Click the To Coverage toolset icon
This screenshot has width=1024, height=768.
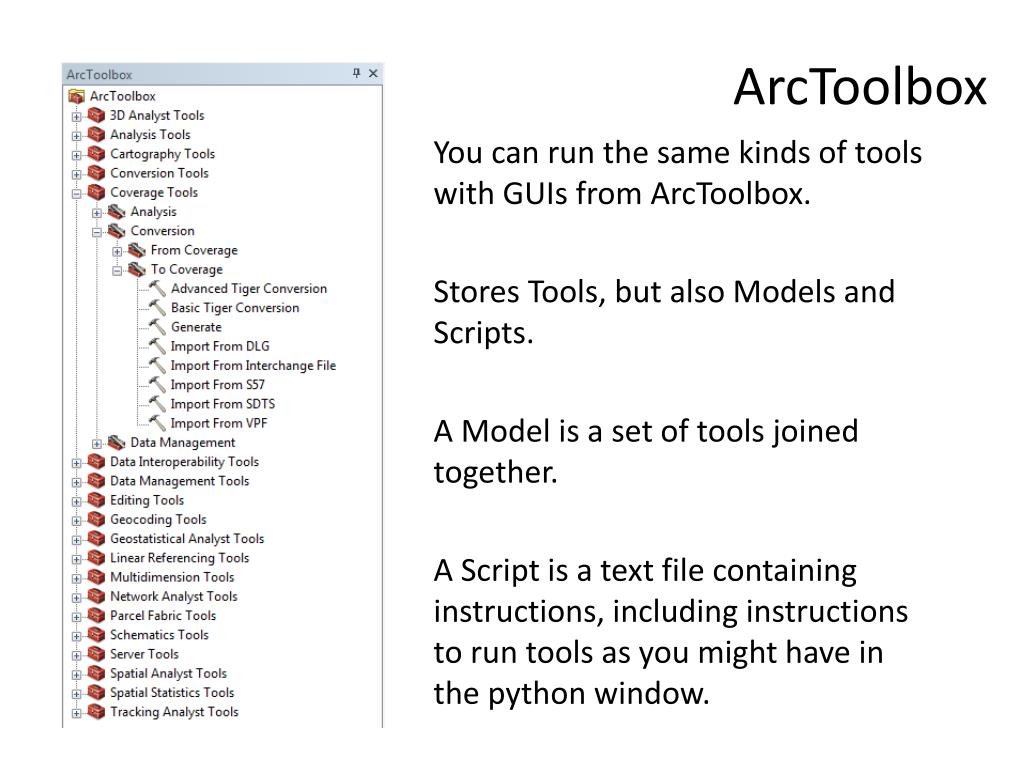pyautogui.click(x=136, y=270)
